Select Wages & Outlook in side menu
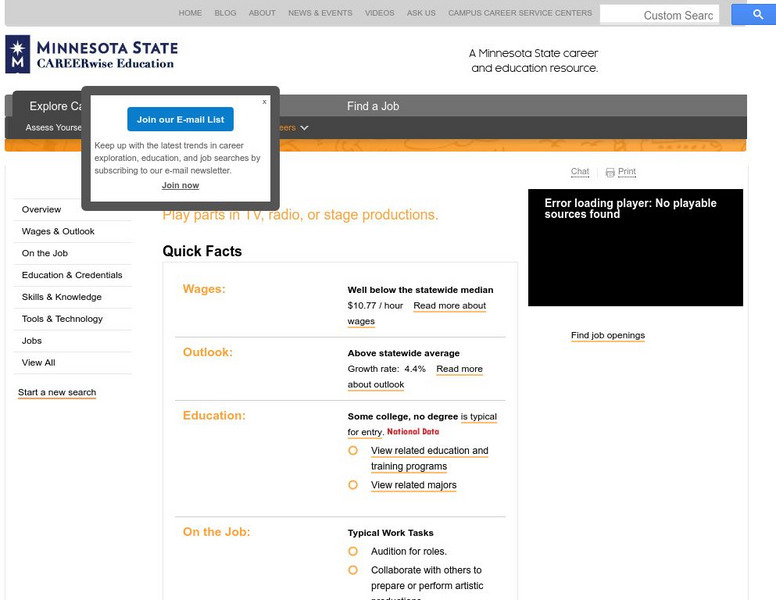 (58, 231)
